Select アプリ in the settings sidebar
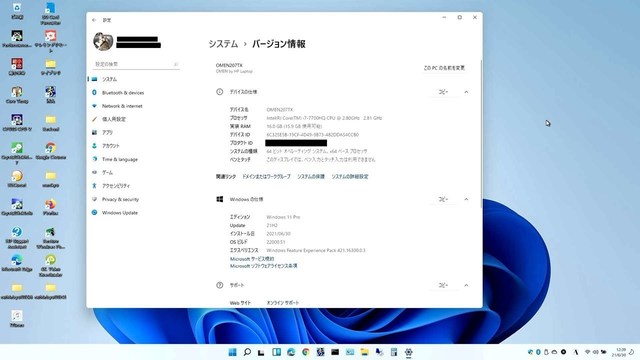 [107, 133]
